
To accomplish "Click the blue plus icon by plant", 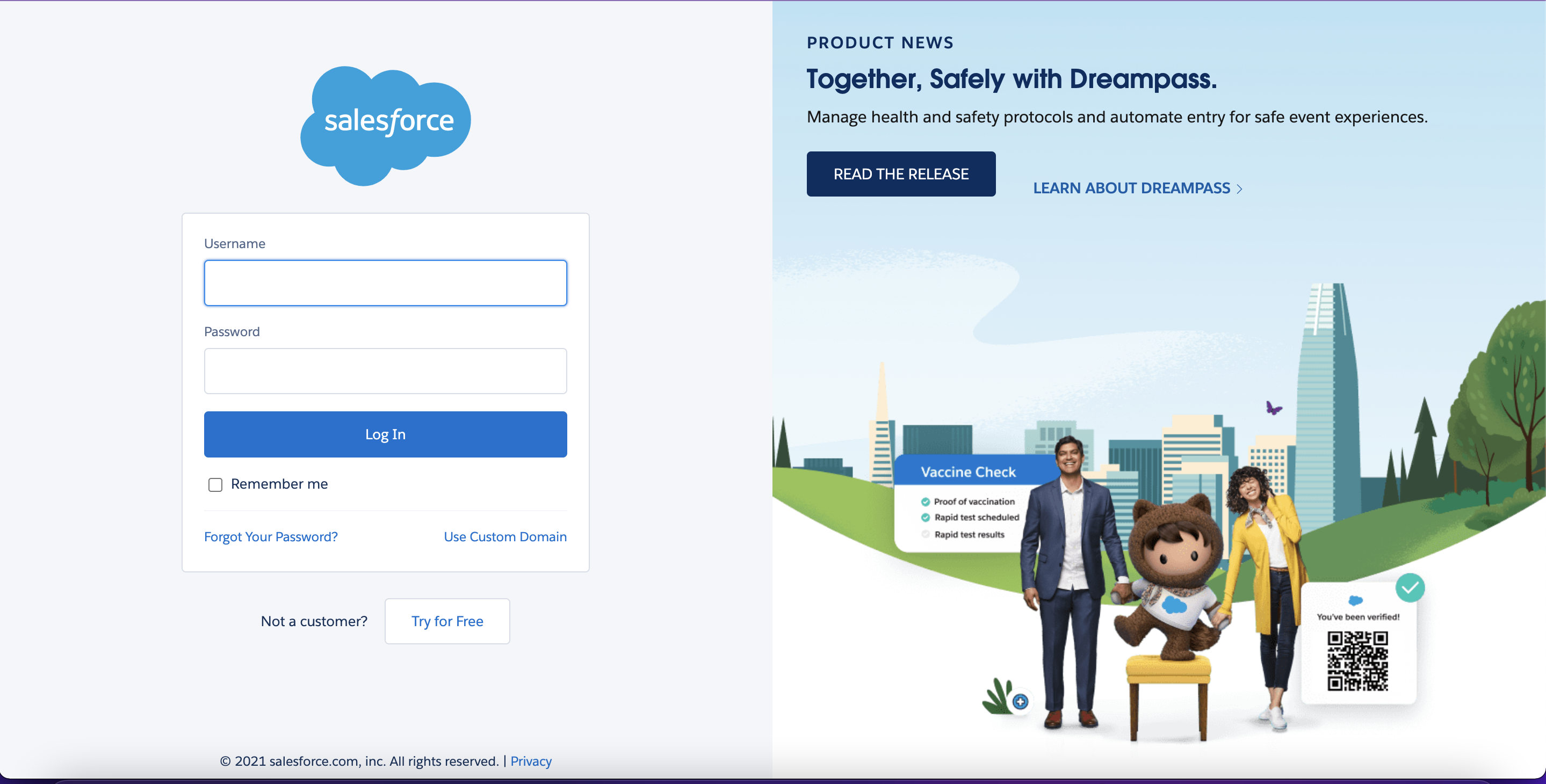I will click(x=1020, y=701).
